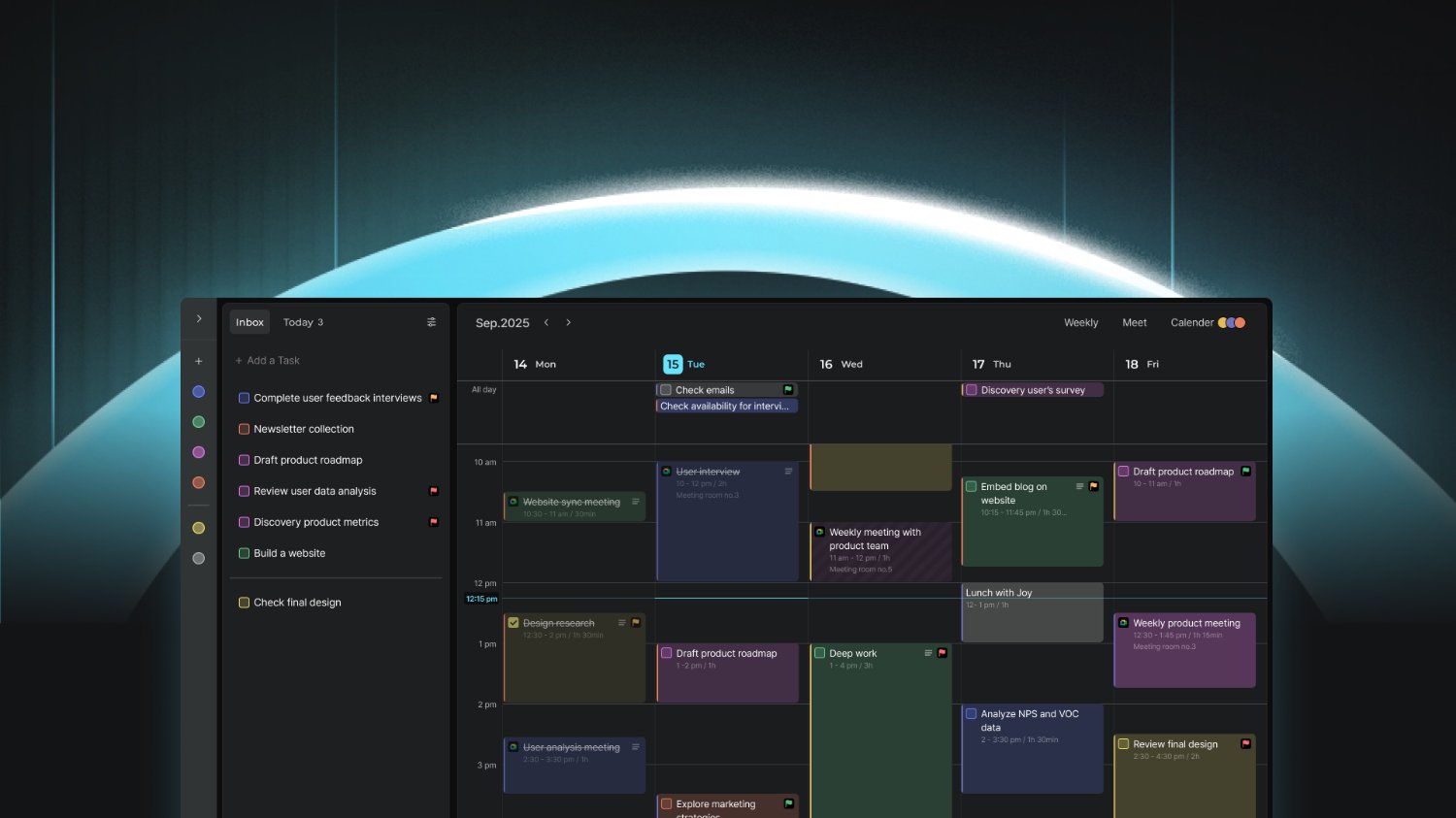The height and width of the screenshot is (818, 1456).
Task: Click the plus icon in left sidebar
Action: pos(199,361)
